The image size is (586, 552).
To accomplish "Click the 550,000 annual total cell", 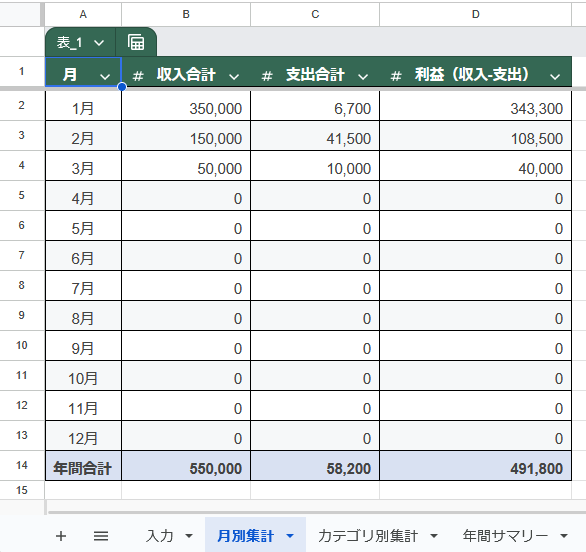I will [186, 466].
